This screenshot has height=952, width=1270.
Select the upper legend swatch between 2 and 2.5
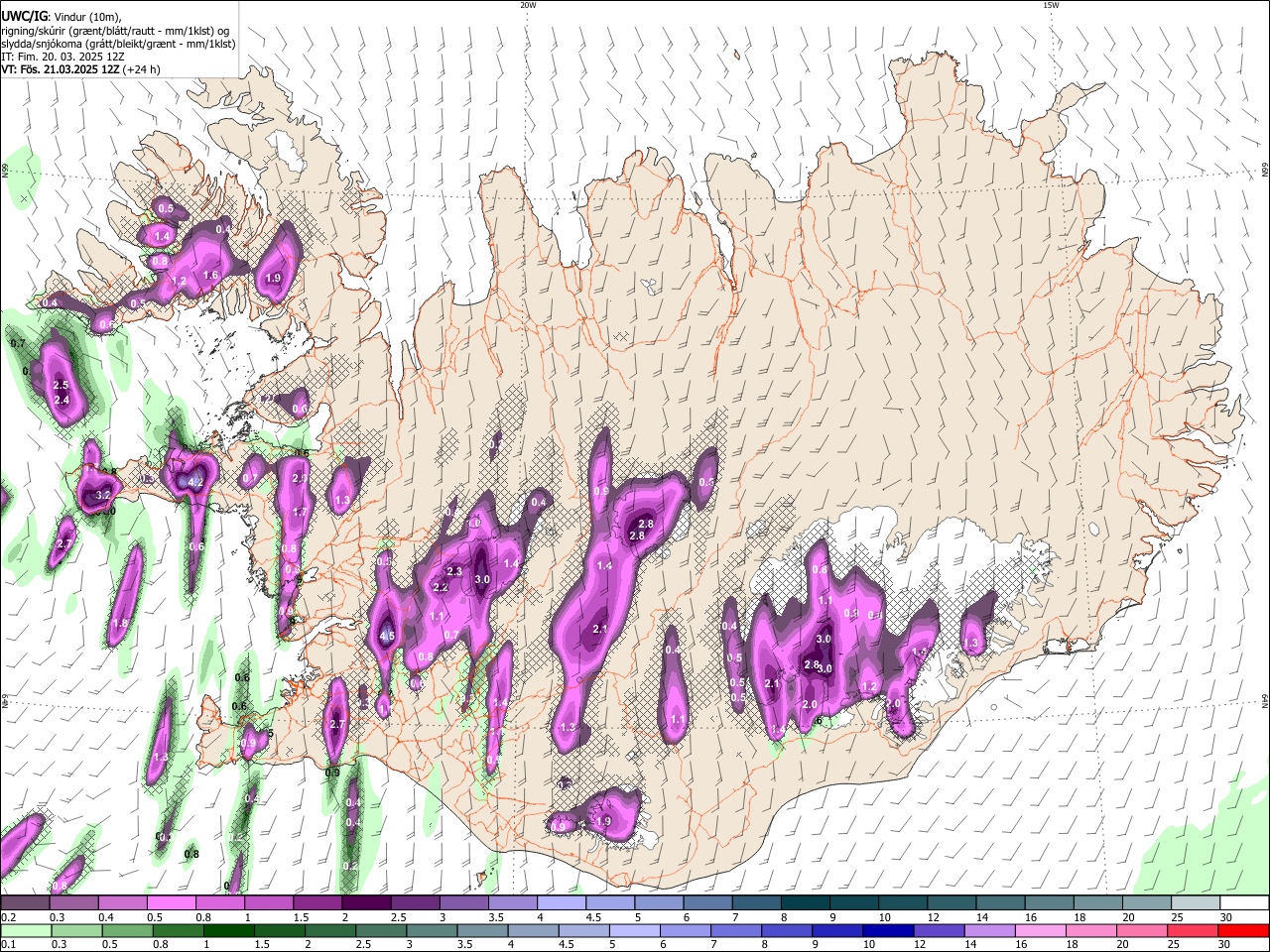[366, 903]
